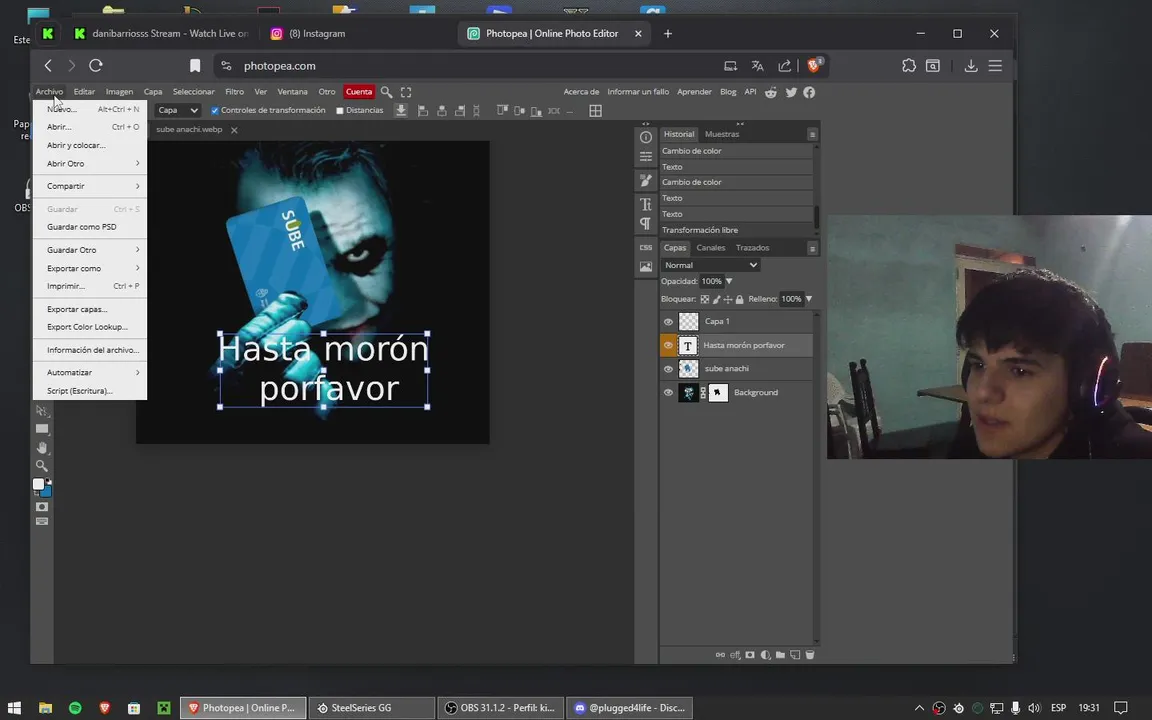Open the properties sliders panel icon

pos(646,156)
